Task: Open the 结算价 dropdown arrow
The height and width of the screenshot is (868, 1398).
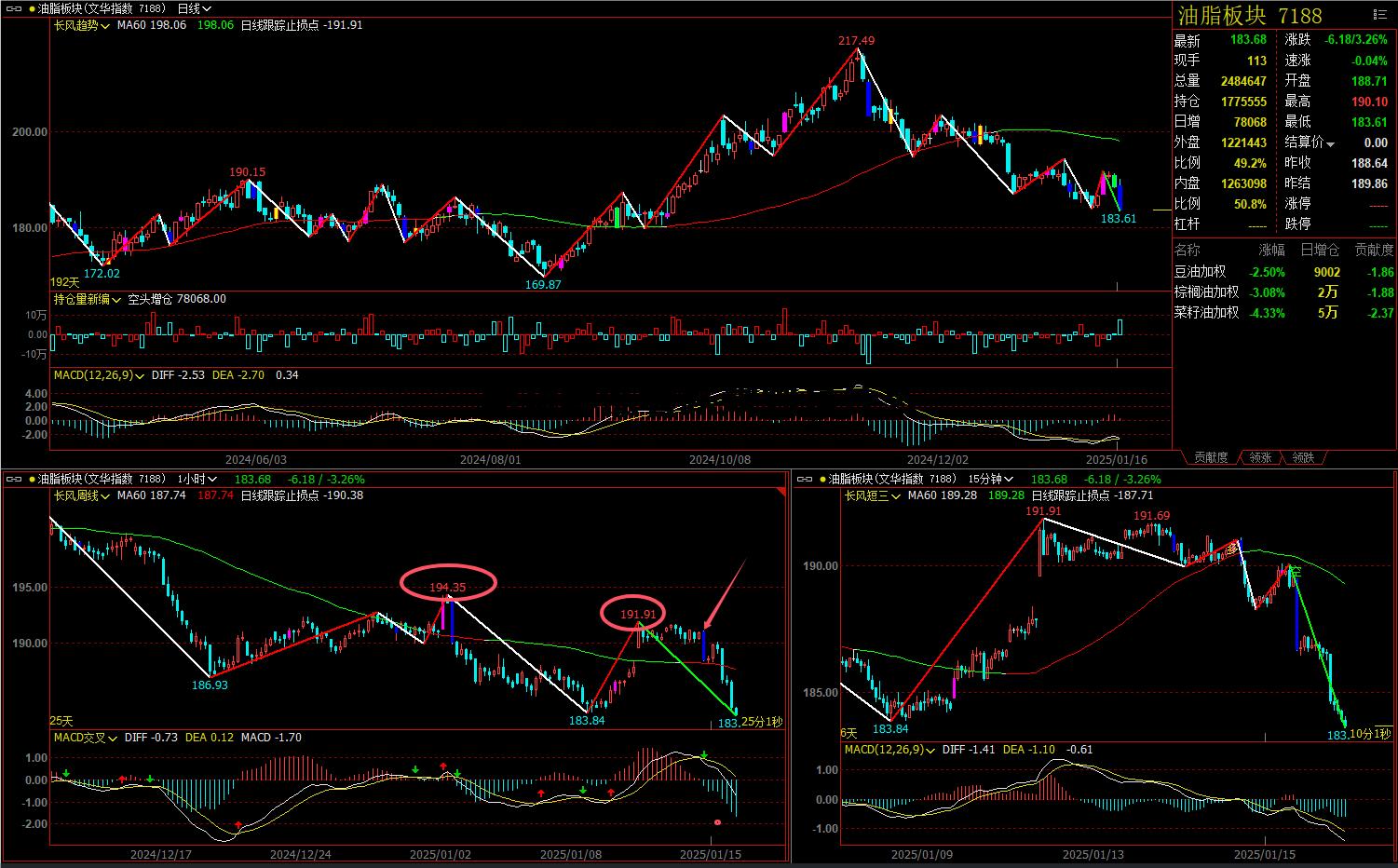Action: tap(1330, 143)
